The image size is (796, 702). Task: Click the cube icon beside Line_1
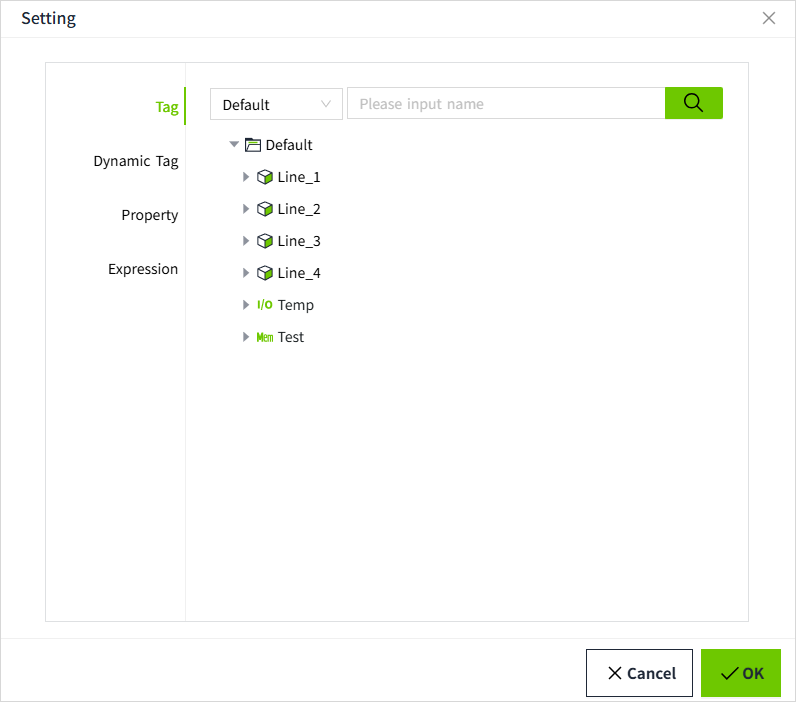(x=265, y=177)
